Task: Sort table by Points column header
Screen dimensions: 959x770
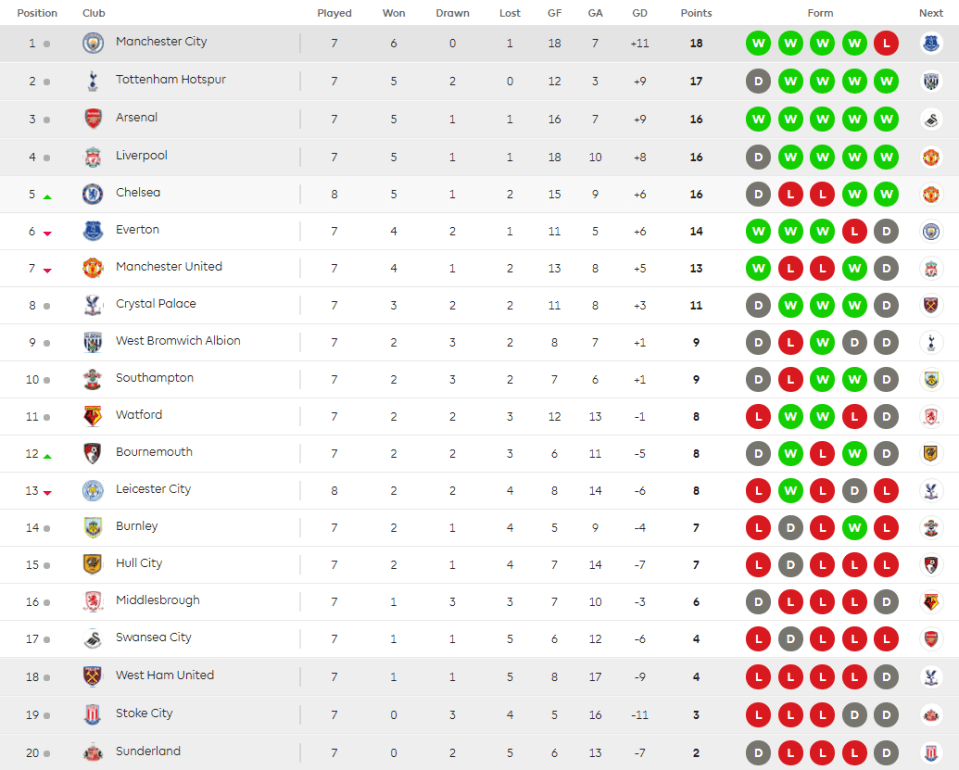Action: 696,13
